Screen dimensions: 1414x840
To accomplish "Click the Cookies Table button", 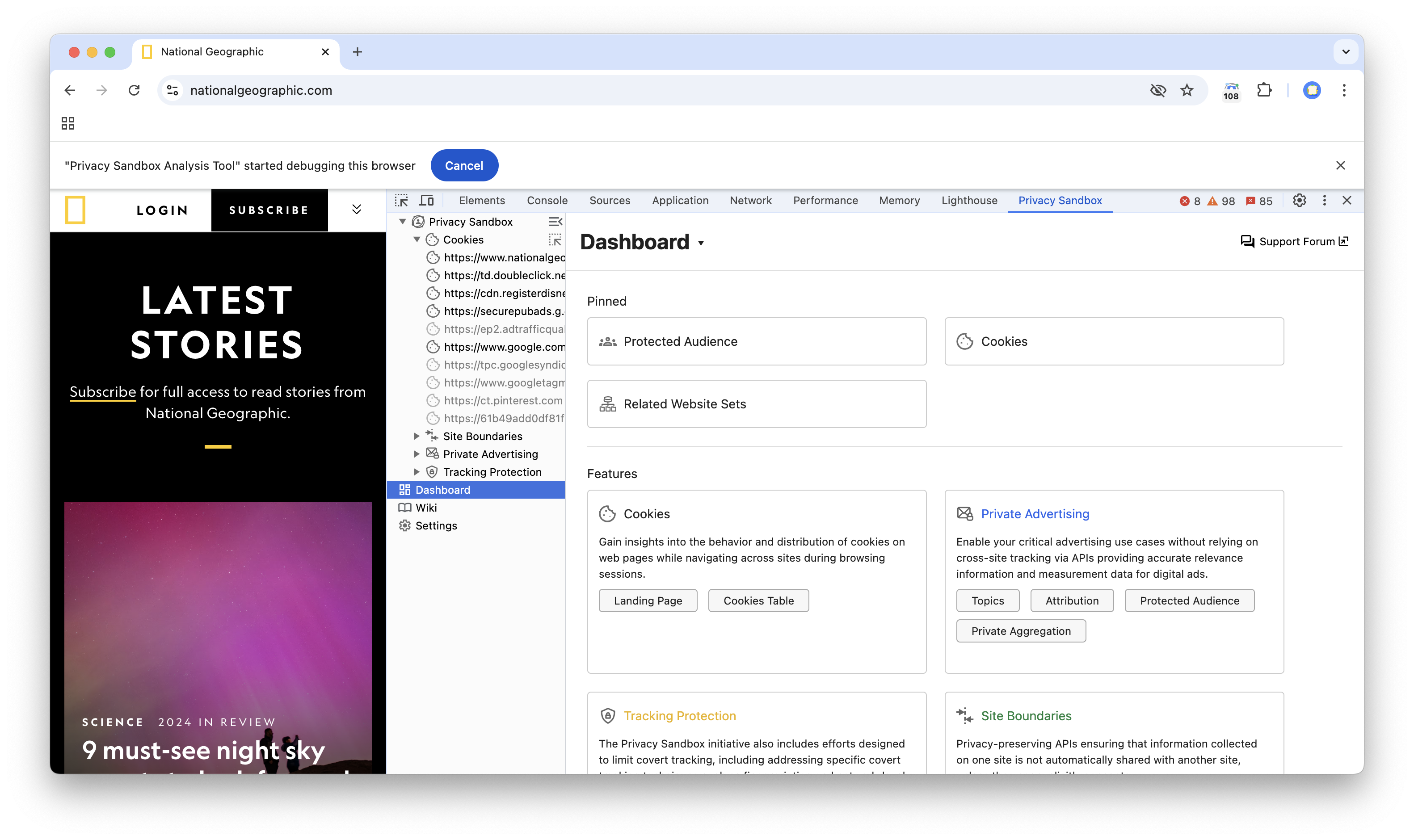I will (x=758, y=601).
